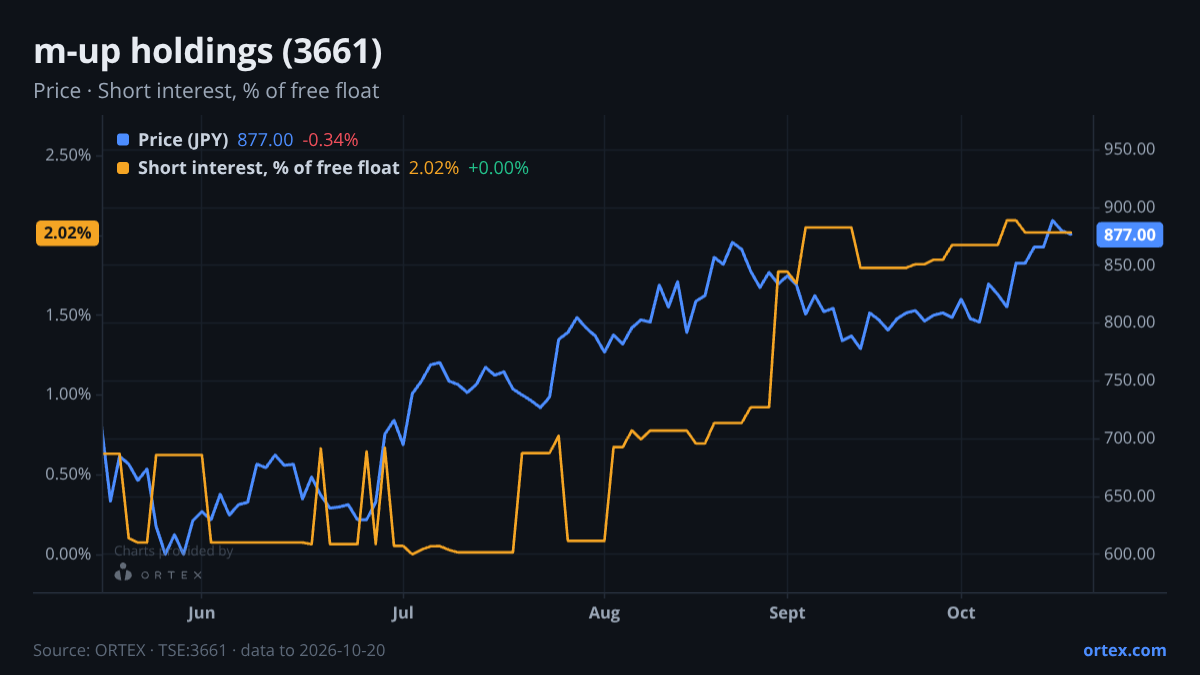Click the Jul x-axis label

(x=403, y=612)
